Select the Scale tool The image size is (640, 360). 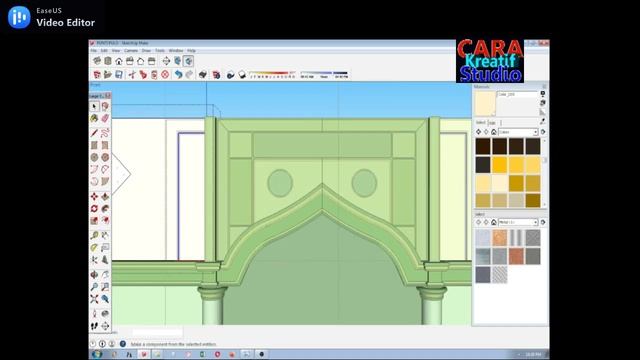coord(94,221)
